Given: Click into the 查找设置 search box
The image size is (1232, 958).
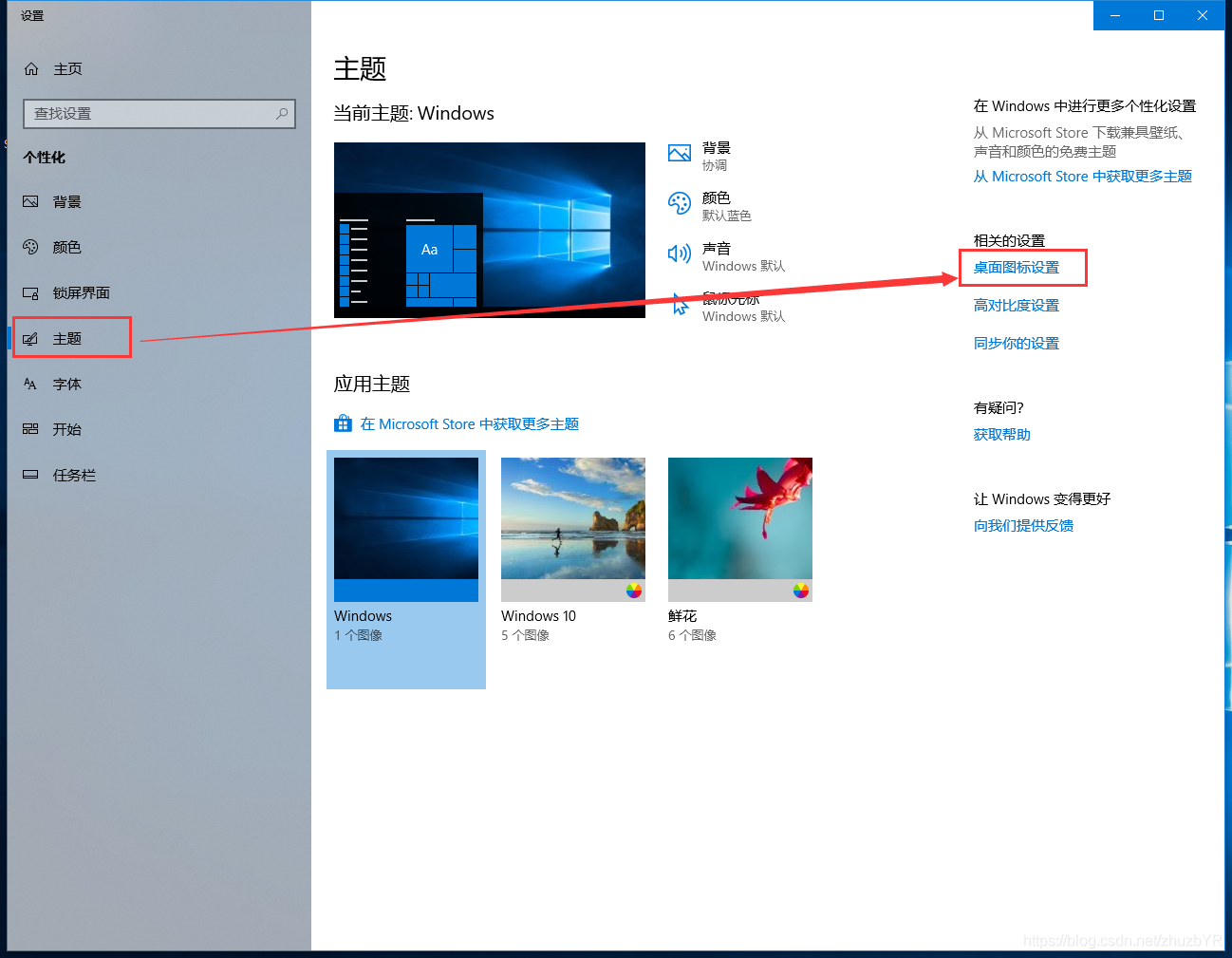Looking at the screenshot, I should [159, 114].
